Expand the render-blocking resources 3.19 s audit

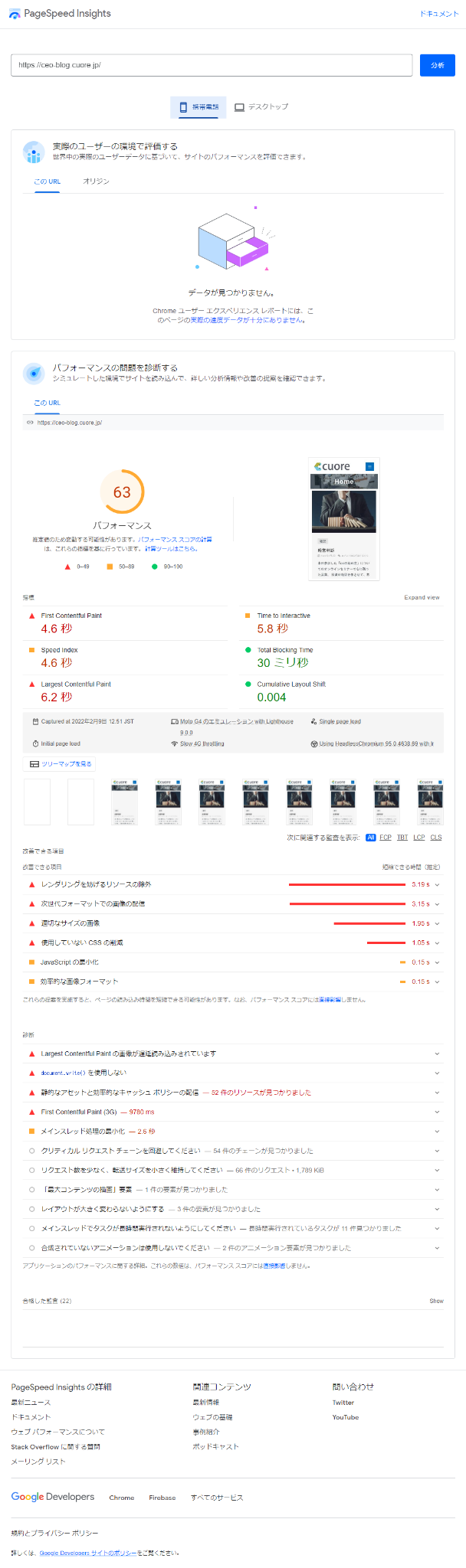(437, 884)
